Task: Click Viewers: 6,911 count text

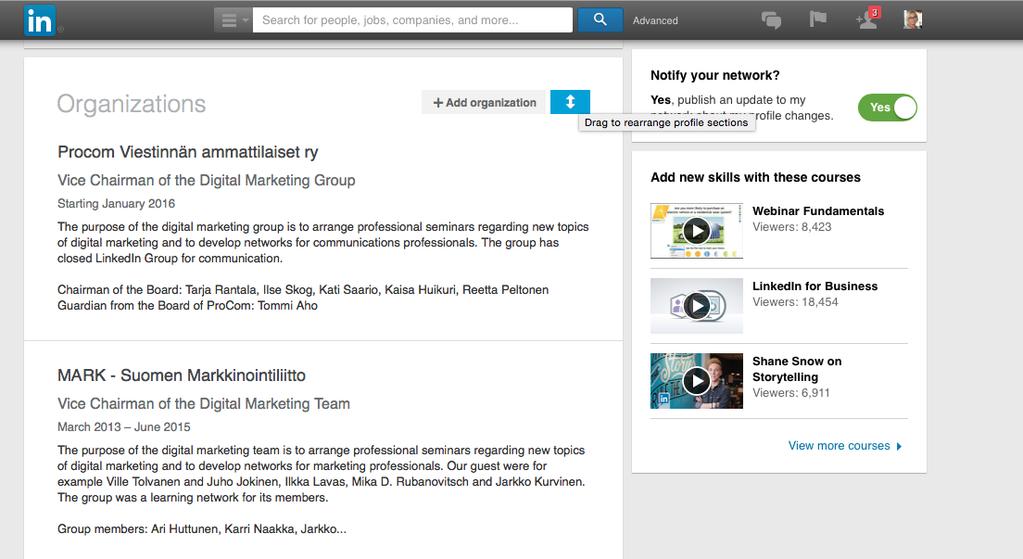Action: click(791, 393)
